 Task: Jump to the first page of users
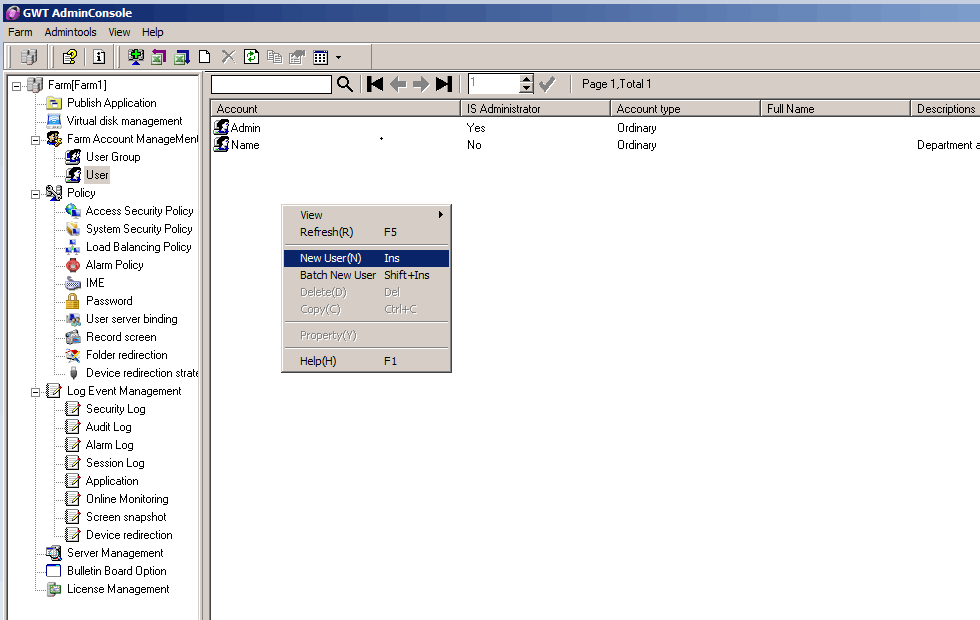pyautogui.click(x=375, y=84)
